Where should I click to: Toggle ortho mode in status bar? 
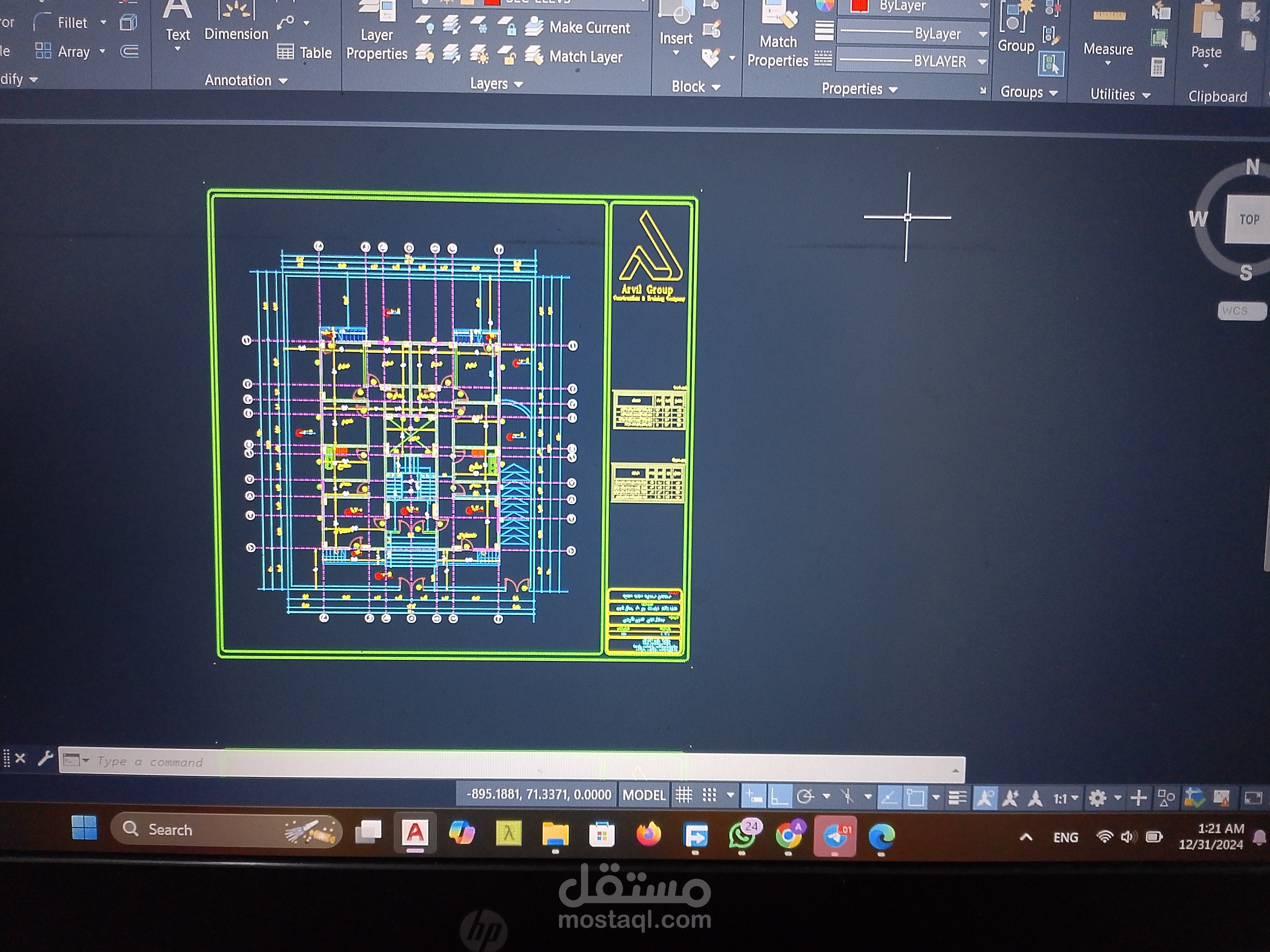point(779,796)
